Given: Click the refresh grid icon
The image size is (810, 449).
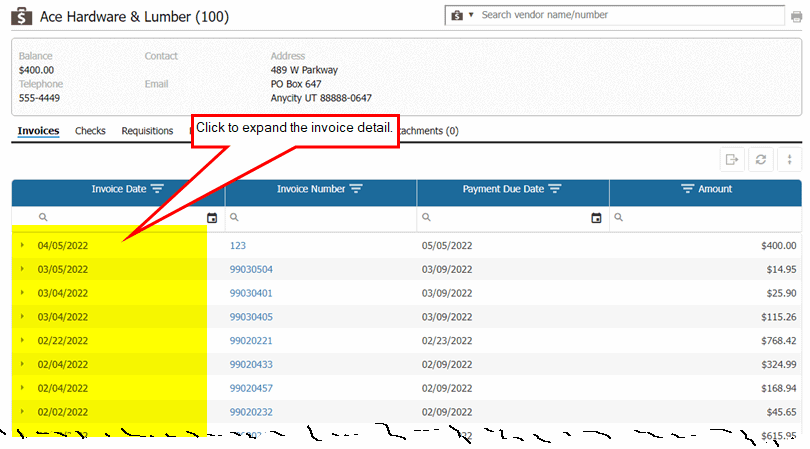Looking at the screenshot, I should 761,160.
